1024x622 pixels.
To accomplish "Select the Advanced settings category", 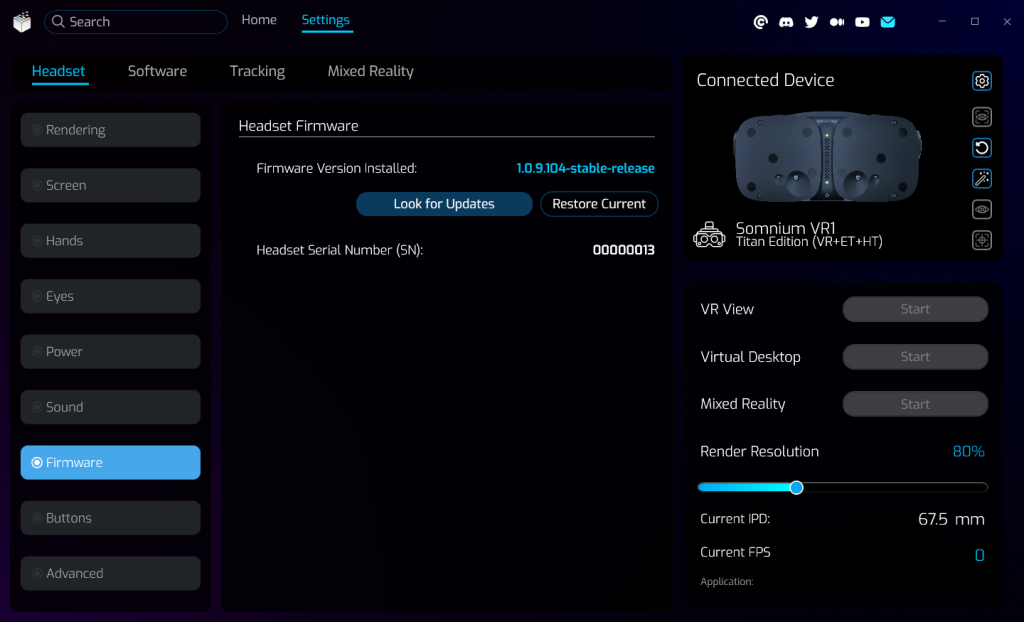I will 110,573.
